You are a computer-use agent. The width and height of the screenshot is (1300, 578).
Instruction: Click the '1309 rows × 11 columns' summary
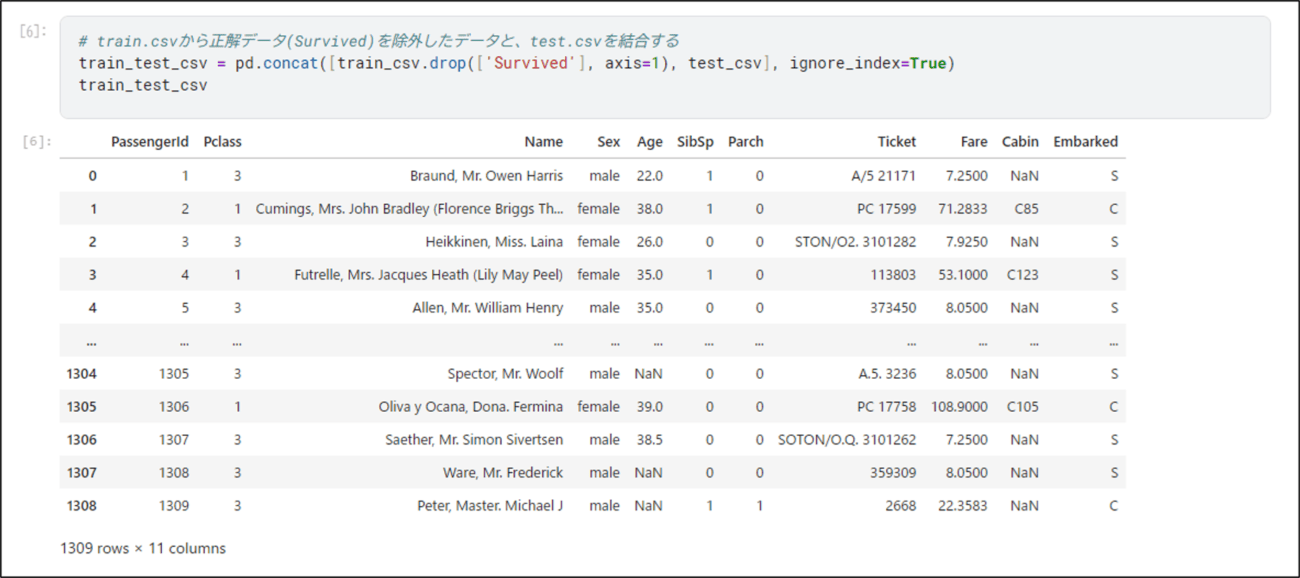coord(143,548)
